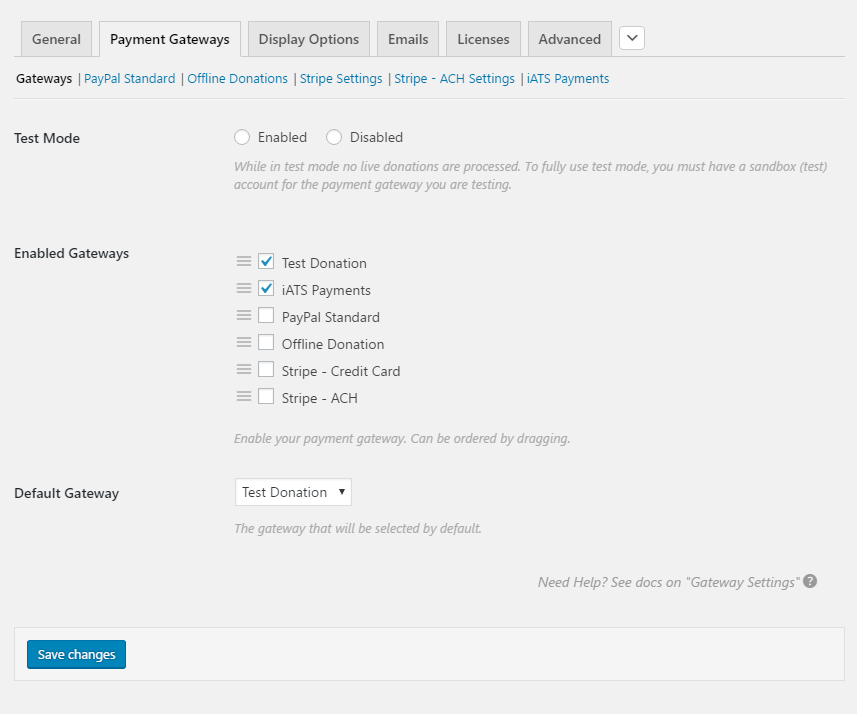Image resolution: width=857 pixels, height=714 pixels.
Task: Click the Disabled label text
Action: (376, 137)
